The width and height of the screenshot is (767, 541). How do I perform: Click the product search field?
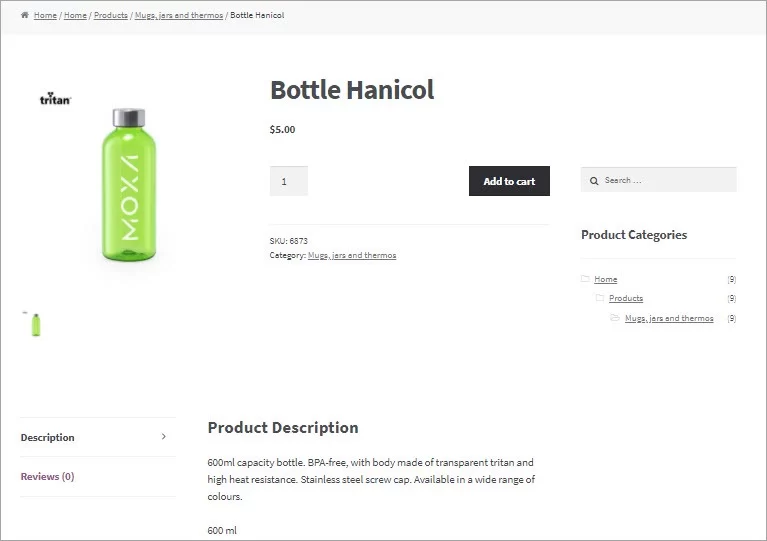(665, 180)
